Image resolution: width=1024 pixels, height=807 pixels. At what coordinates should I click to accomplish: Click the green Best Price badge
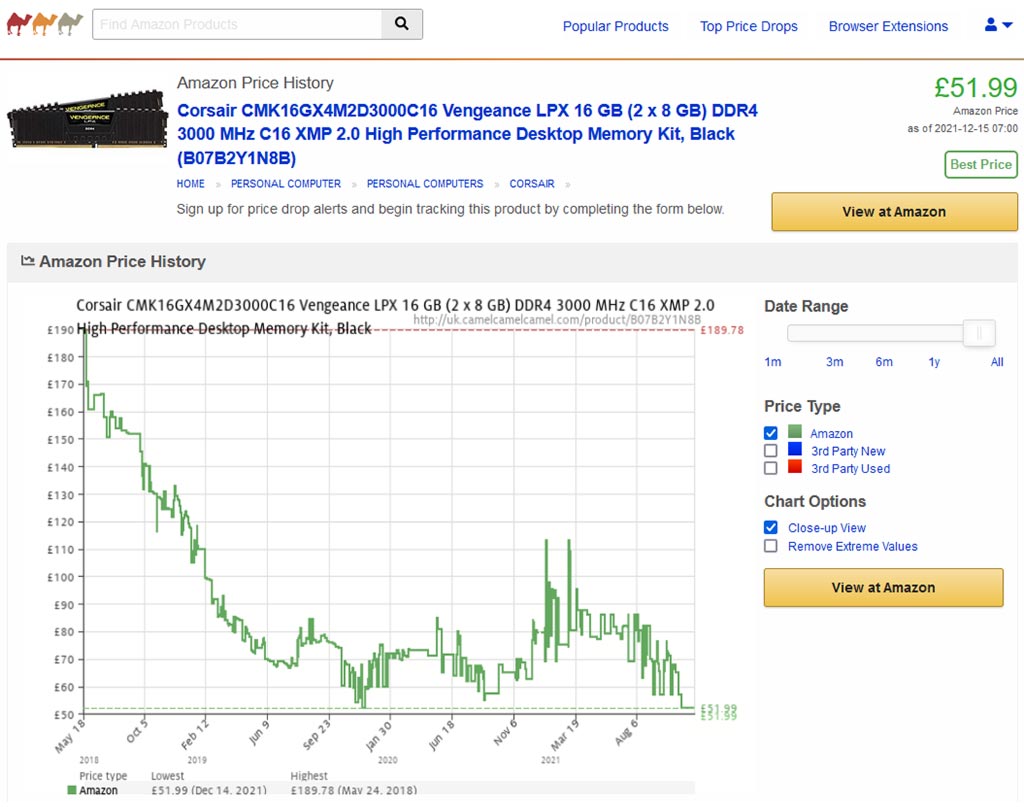(x=981, y=165)
